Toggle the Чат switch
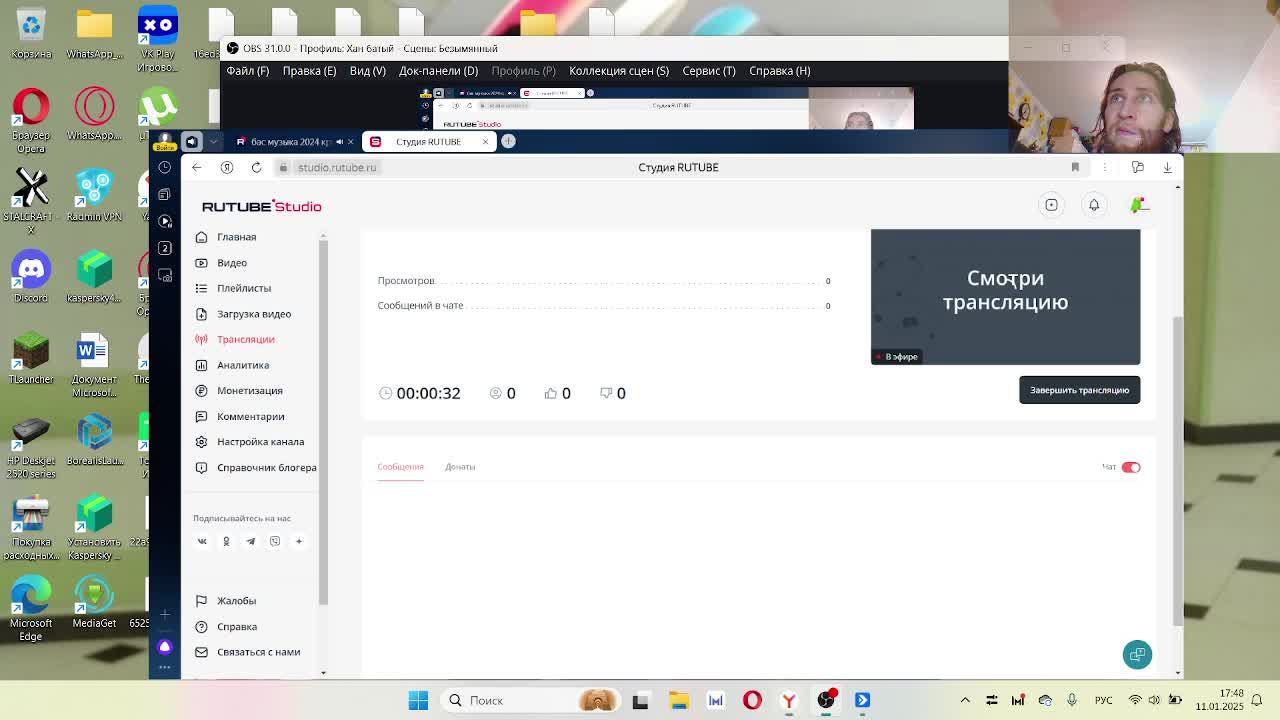The image size is (1280, 720). [x=1131, y=467]
